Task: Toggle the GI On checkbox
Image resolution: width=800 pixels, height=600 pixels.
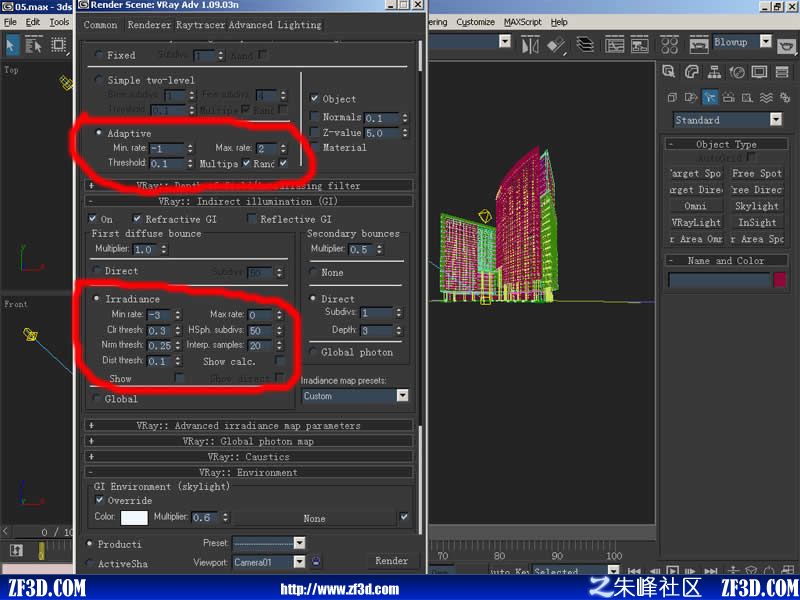Action: pos(92,218)
